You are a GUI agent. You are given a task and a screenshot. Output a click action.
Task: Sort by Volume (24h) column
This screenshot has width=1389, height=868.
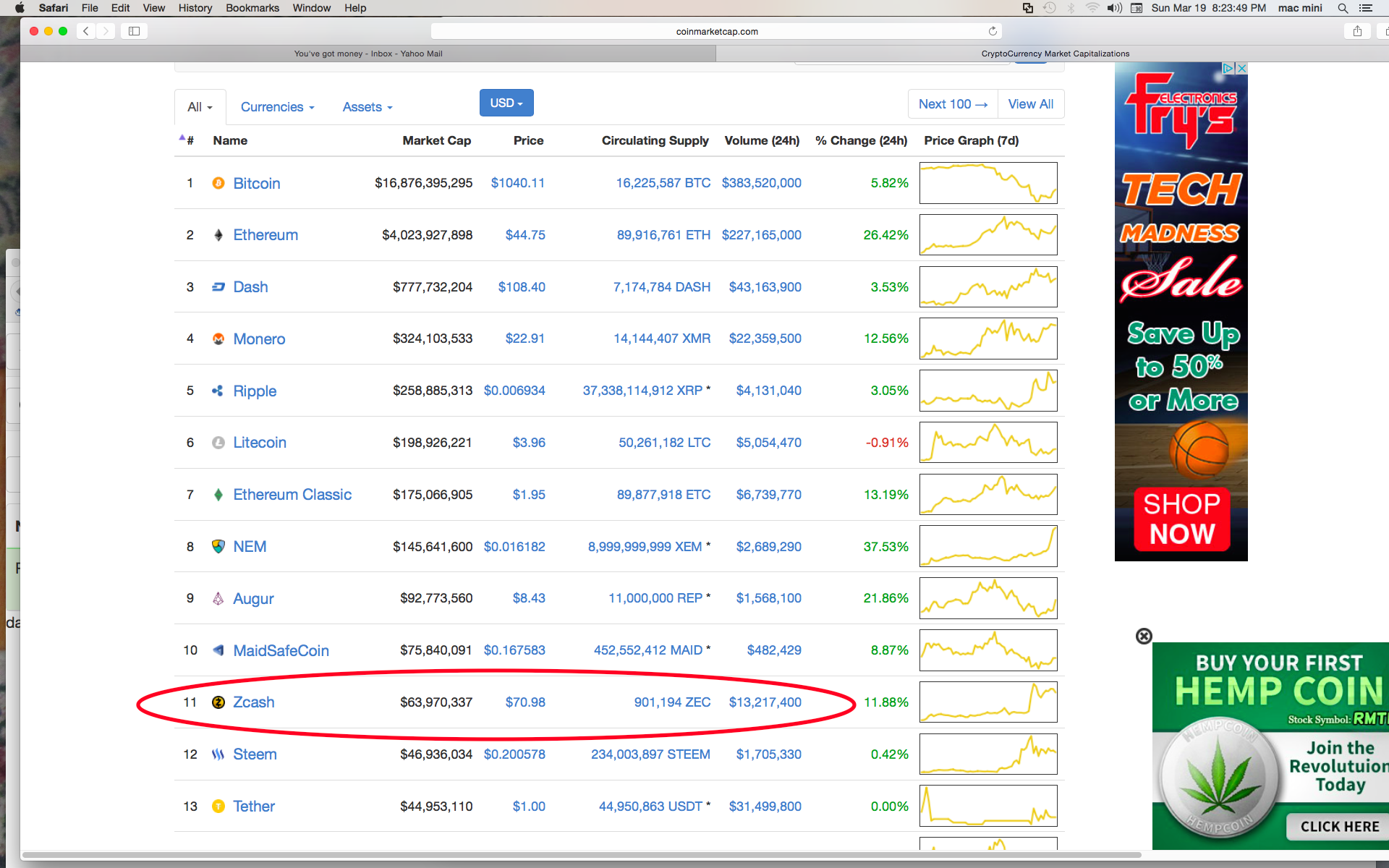[762, 140]
